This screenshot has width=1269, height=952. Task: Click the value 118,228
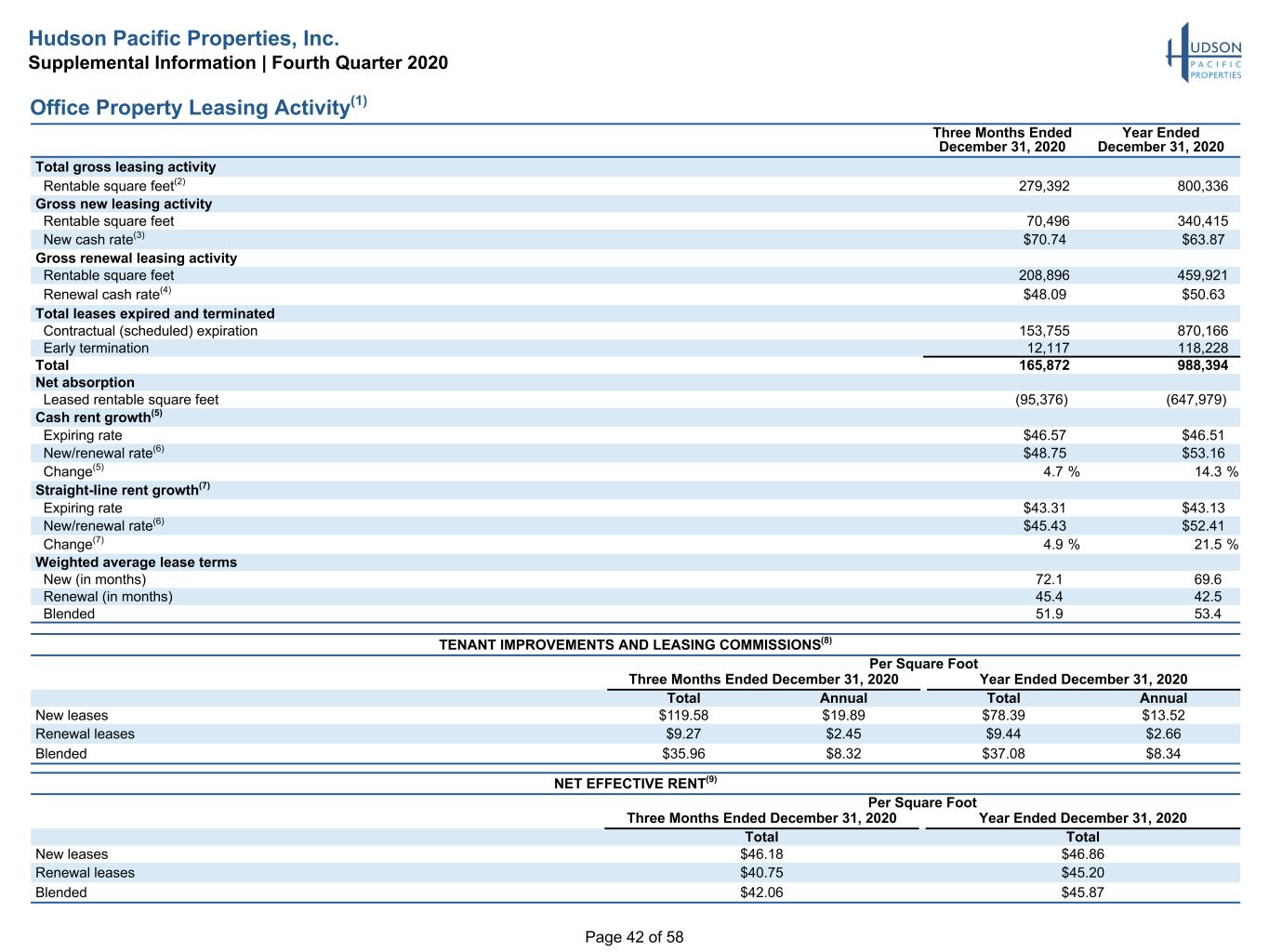pos(1203,348)
